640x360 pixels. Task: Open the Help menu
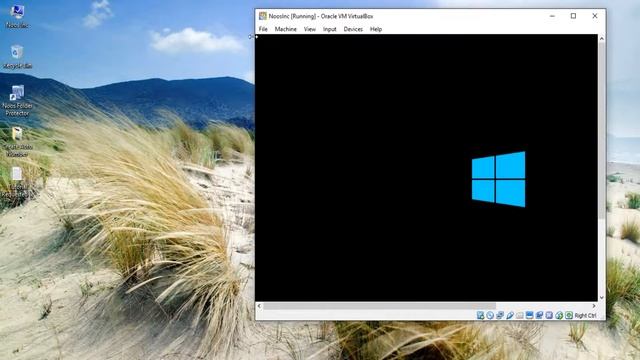pos(376,29)
